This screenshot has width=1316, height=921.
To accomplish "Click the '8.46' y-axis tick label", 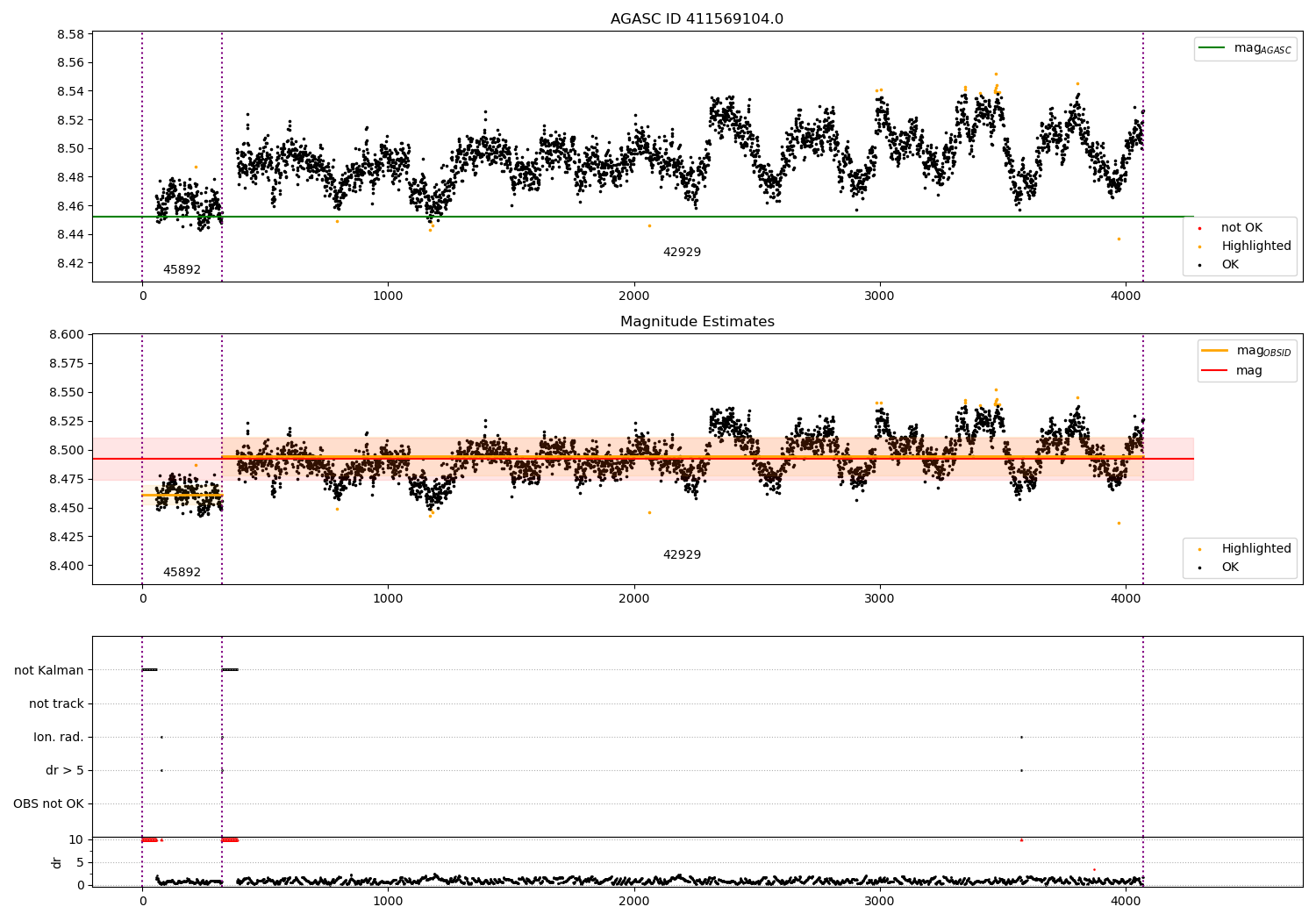I will click(69, 206).
